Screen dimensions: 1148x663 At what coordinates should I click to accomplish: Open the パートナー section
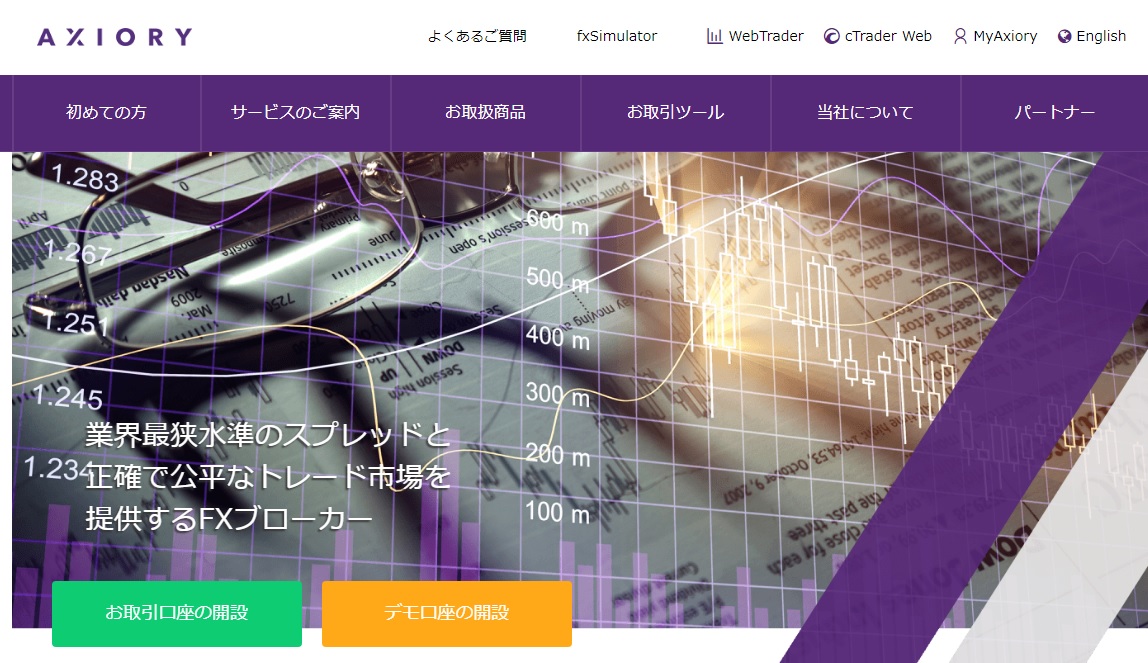point(1055,113)
